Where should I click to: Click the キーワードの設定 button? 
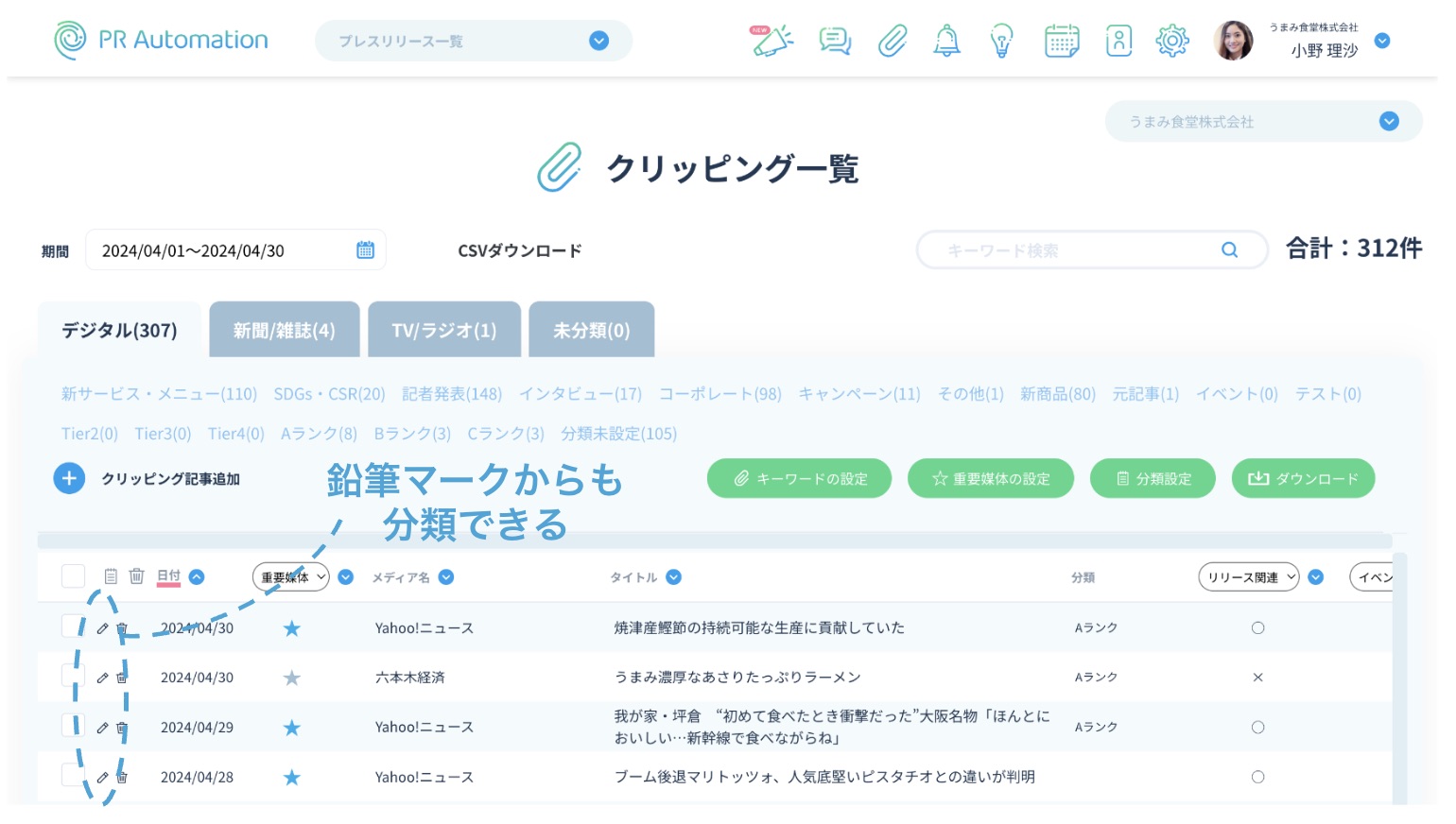pyautogui.click(x=800, y=479)
